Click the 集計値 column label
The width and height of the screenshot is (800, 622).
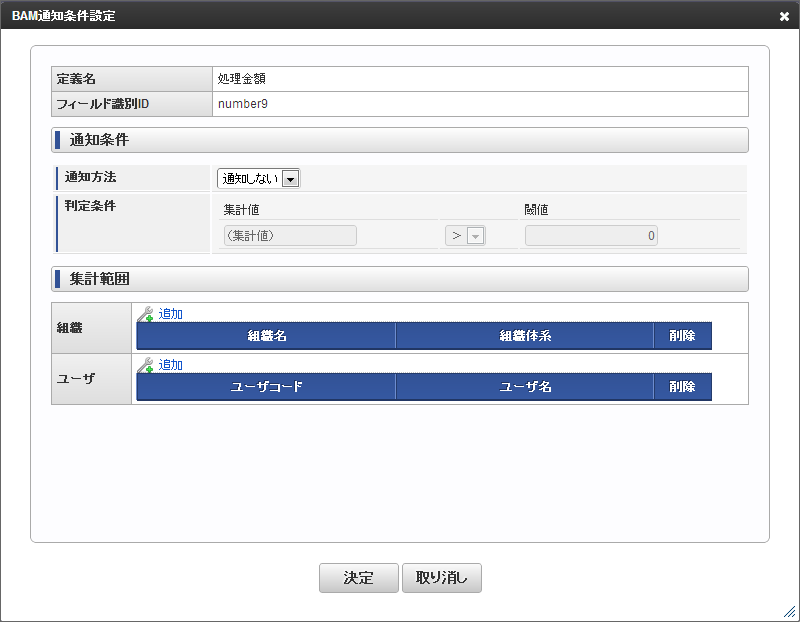242,210
